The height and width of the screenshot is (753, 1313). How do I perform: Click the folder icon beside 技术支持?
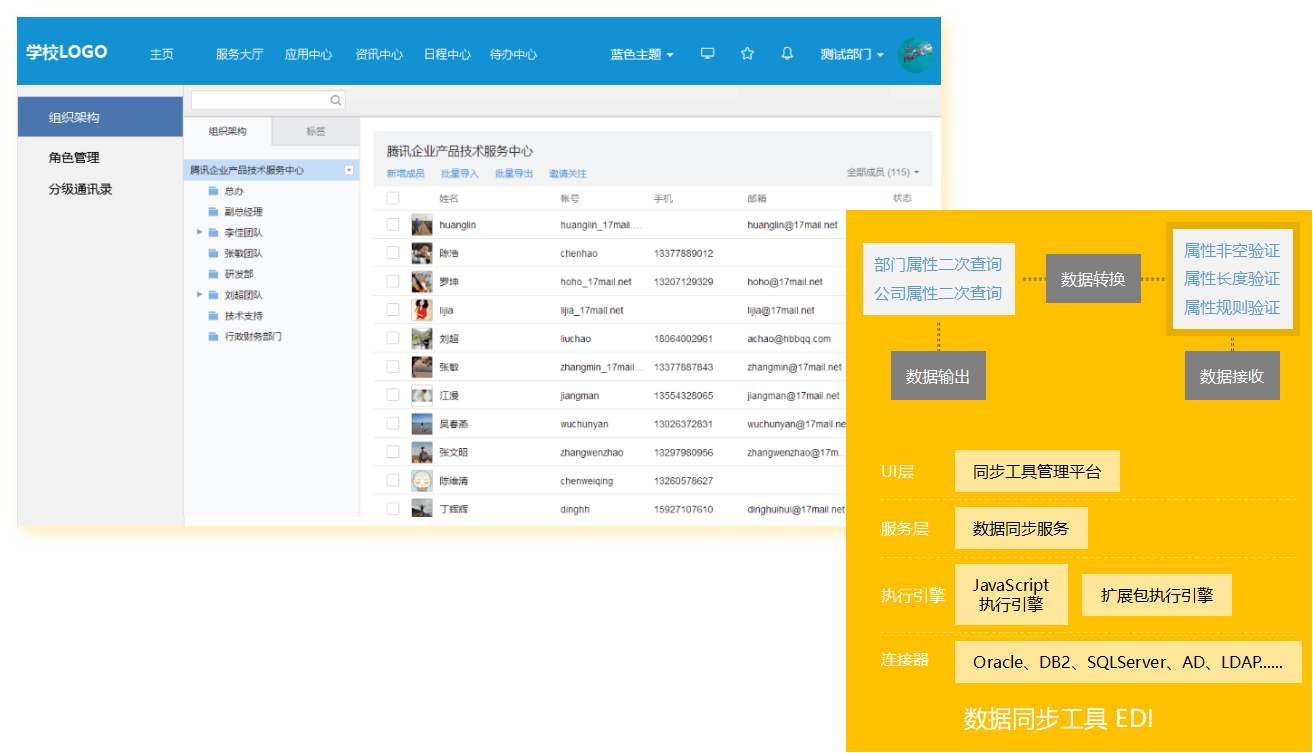coord(213,316)
